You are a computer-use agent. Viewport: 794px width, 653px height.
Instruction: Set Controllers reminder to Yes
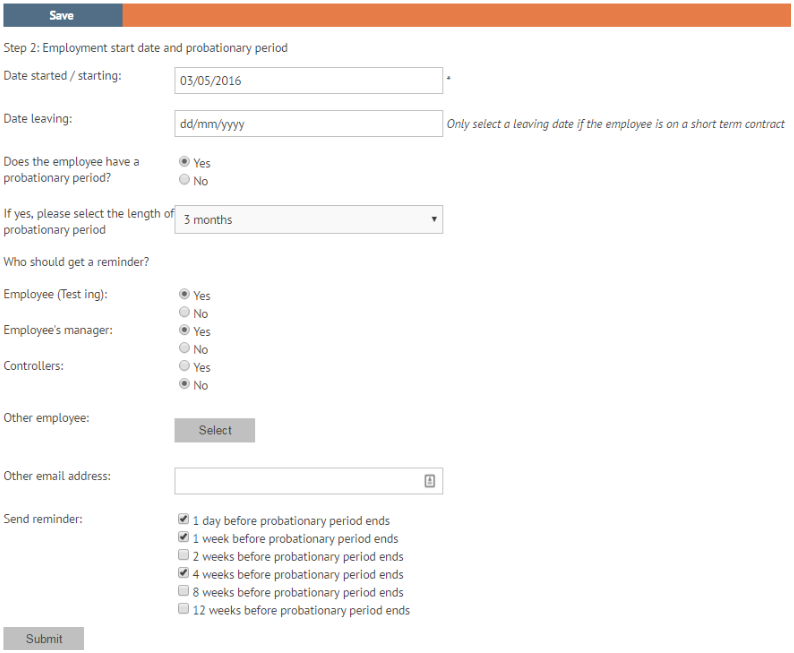[x=184, y=366]
